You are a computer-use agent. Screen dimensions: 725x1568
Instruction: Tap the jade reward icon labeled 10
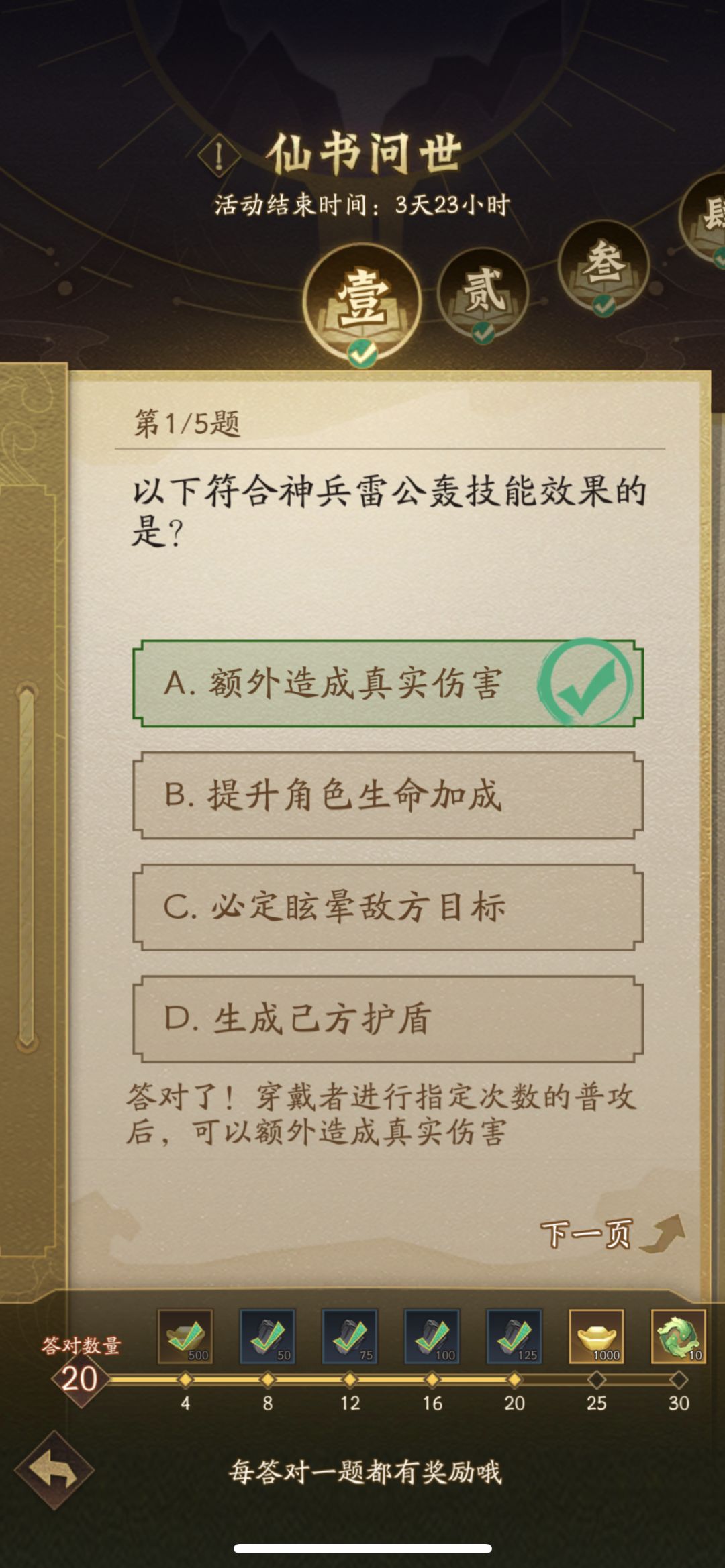pos(678,1336)
